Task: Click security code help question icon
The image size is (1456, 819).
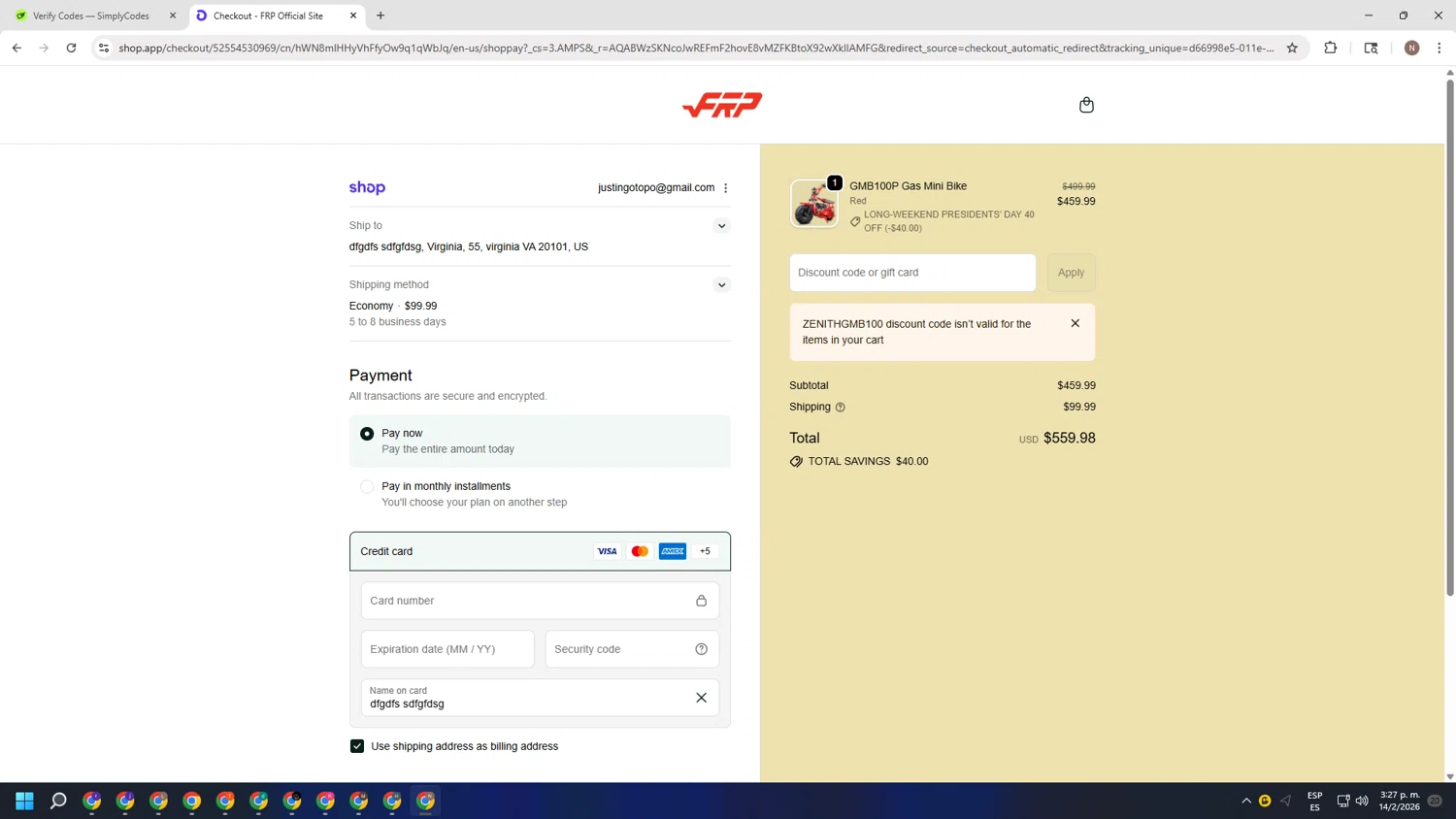Action: (x=701, y=649)
